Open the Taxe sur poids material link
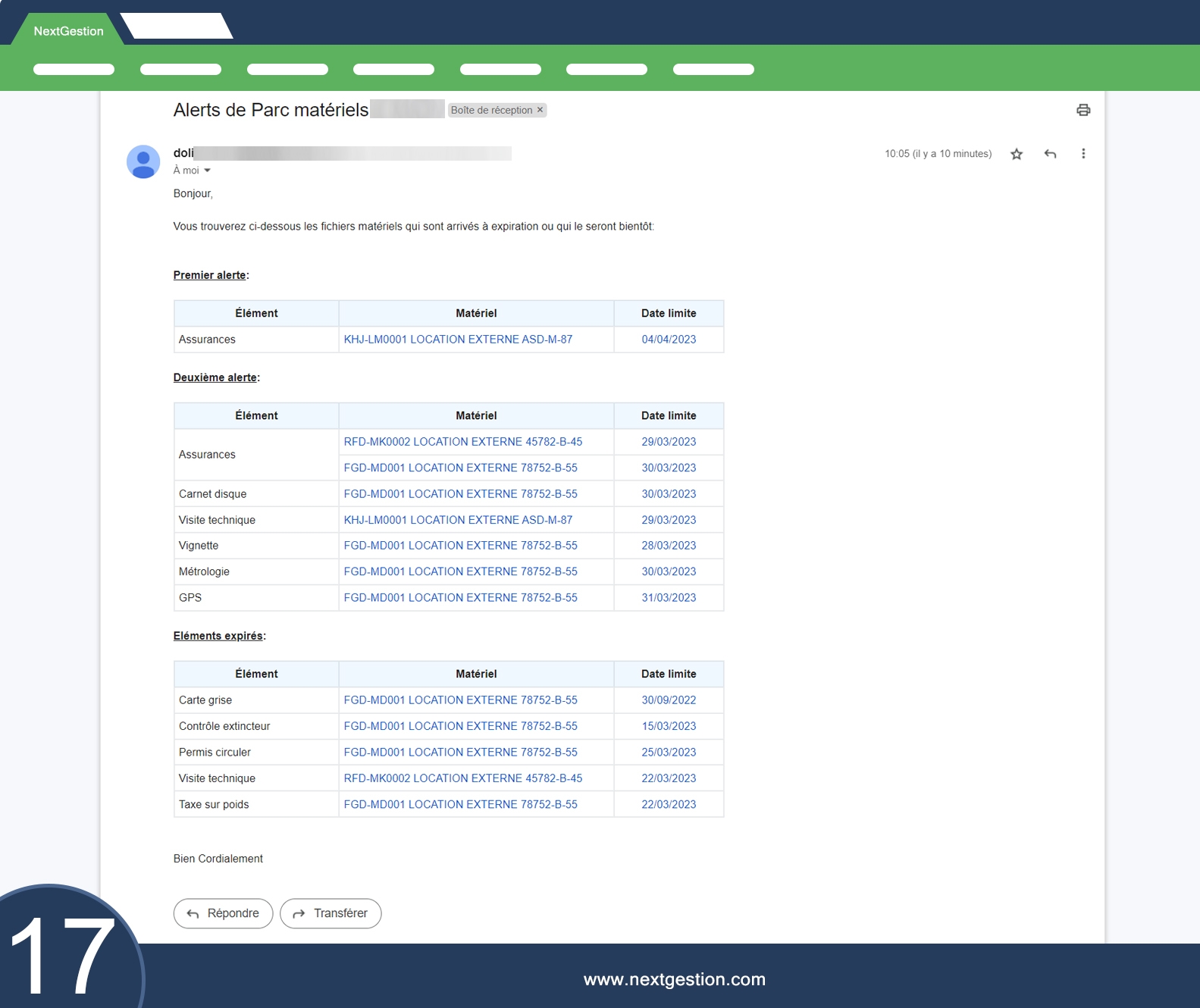This screenshot has height=1008, width=1200. [460, 805]
